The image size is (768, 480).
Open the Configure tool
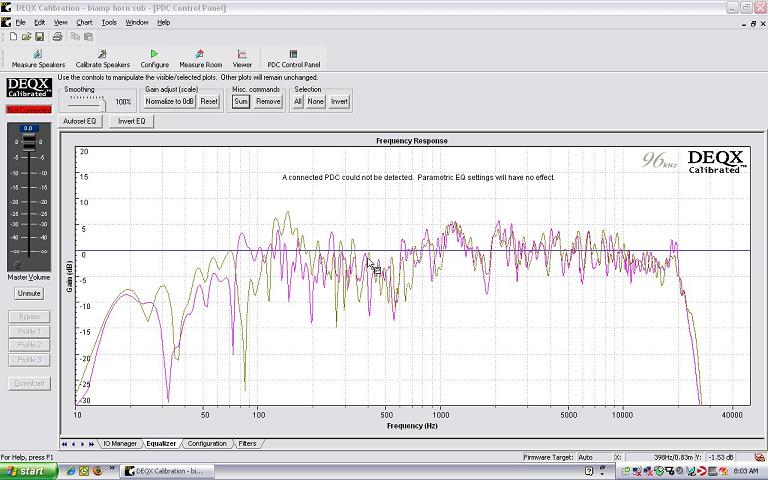154,59
